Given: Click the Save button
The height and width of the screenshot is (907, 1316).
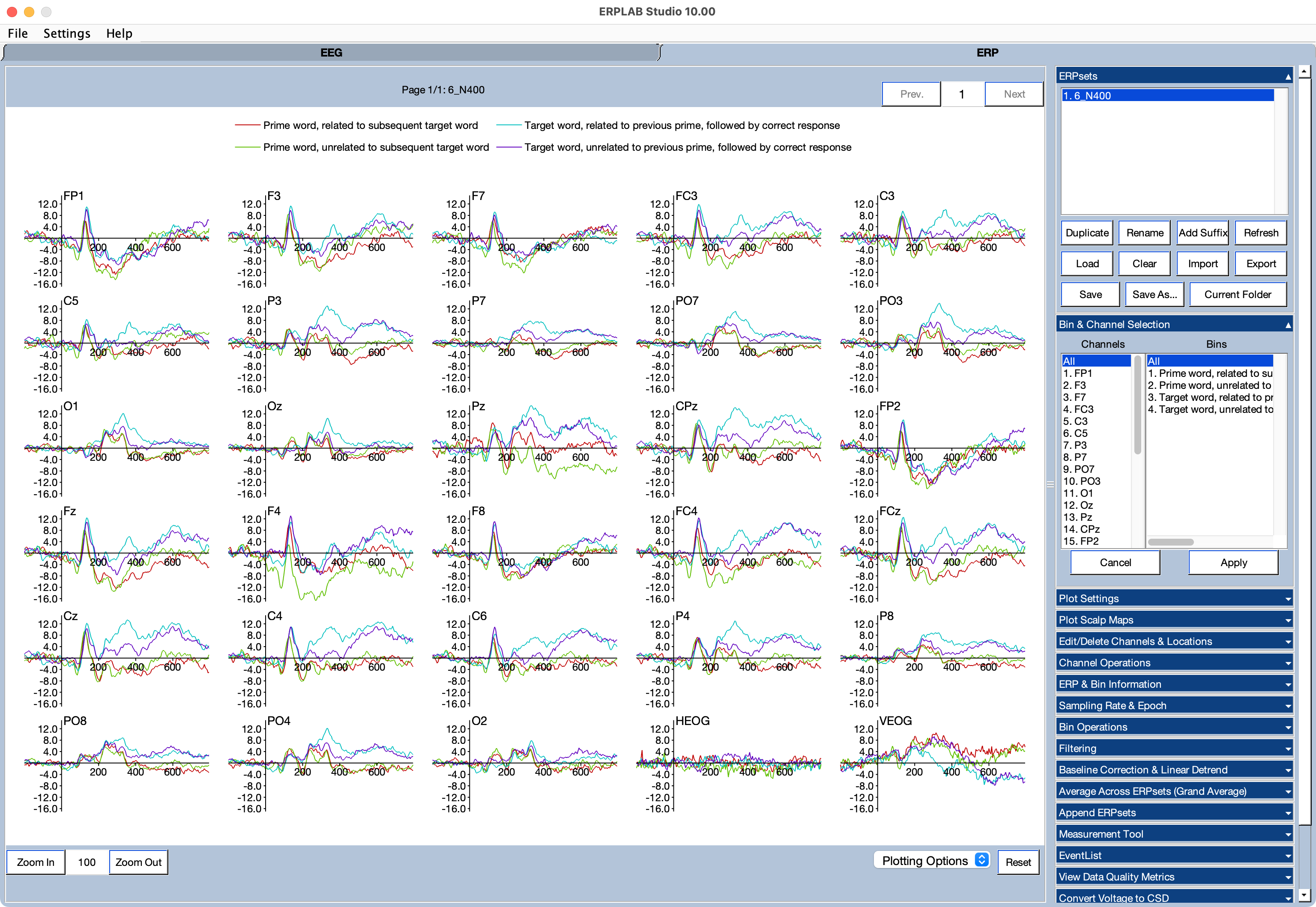Looking at the screenshot, I should 1090,294.
